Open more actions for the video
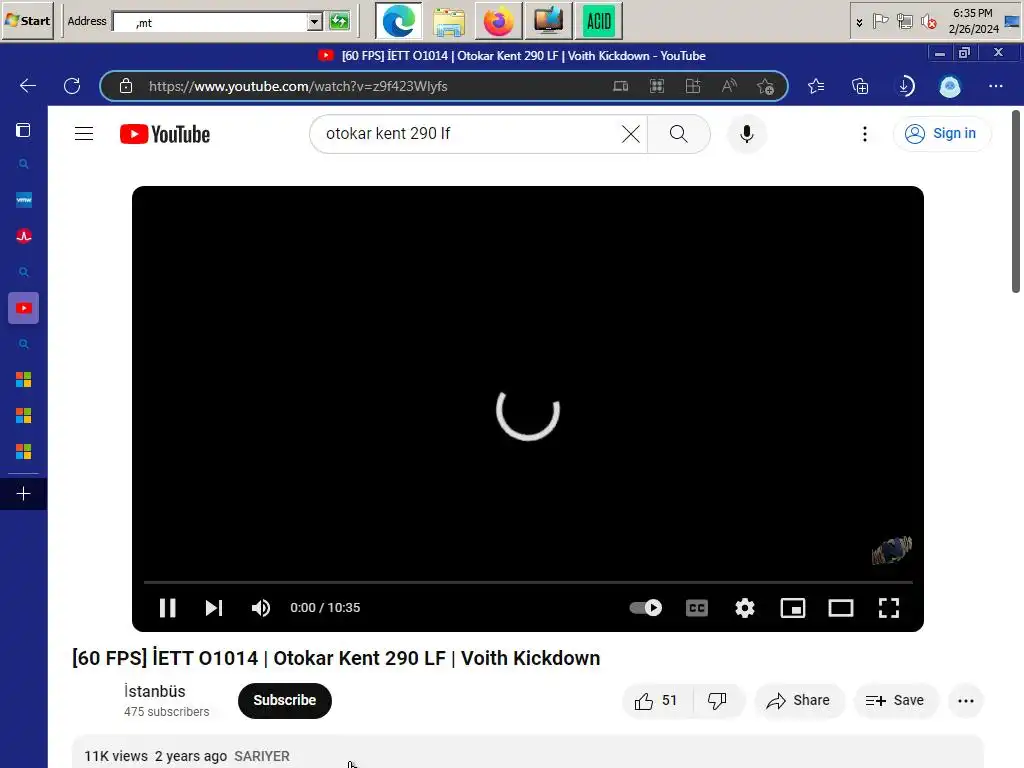 click(x=965, y=701)
